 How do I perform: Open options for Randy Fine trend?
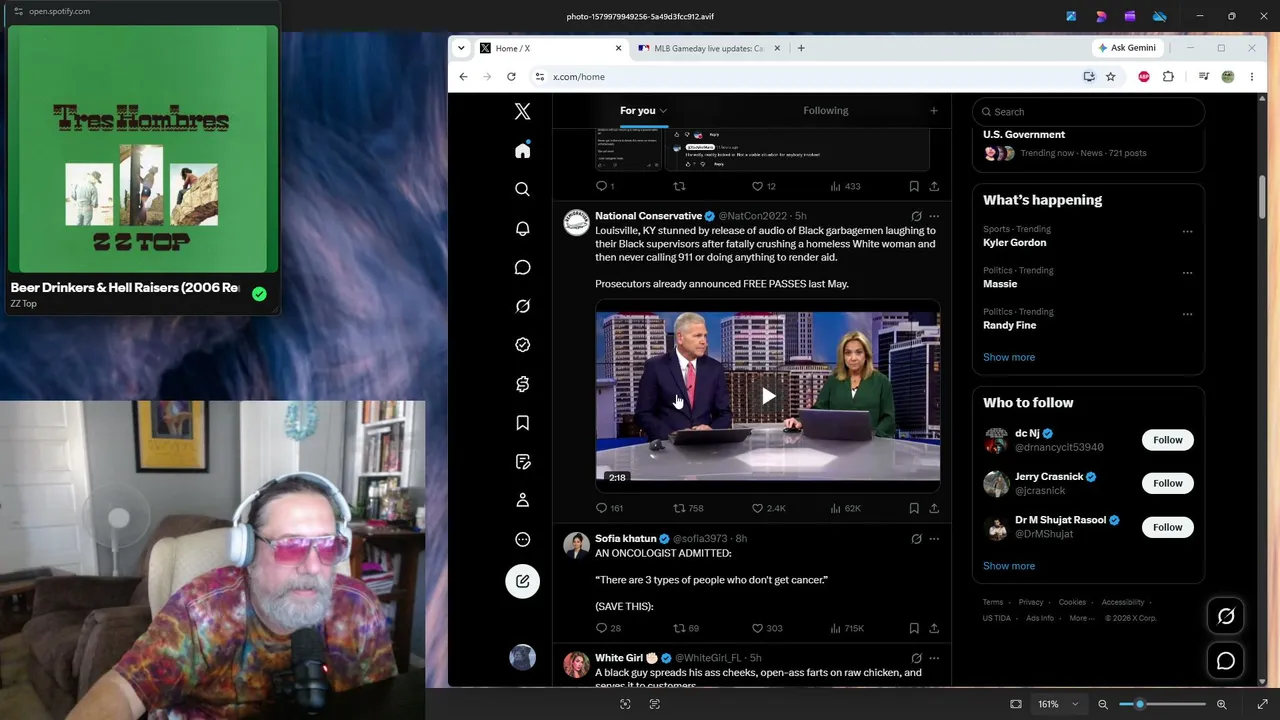1187,314
